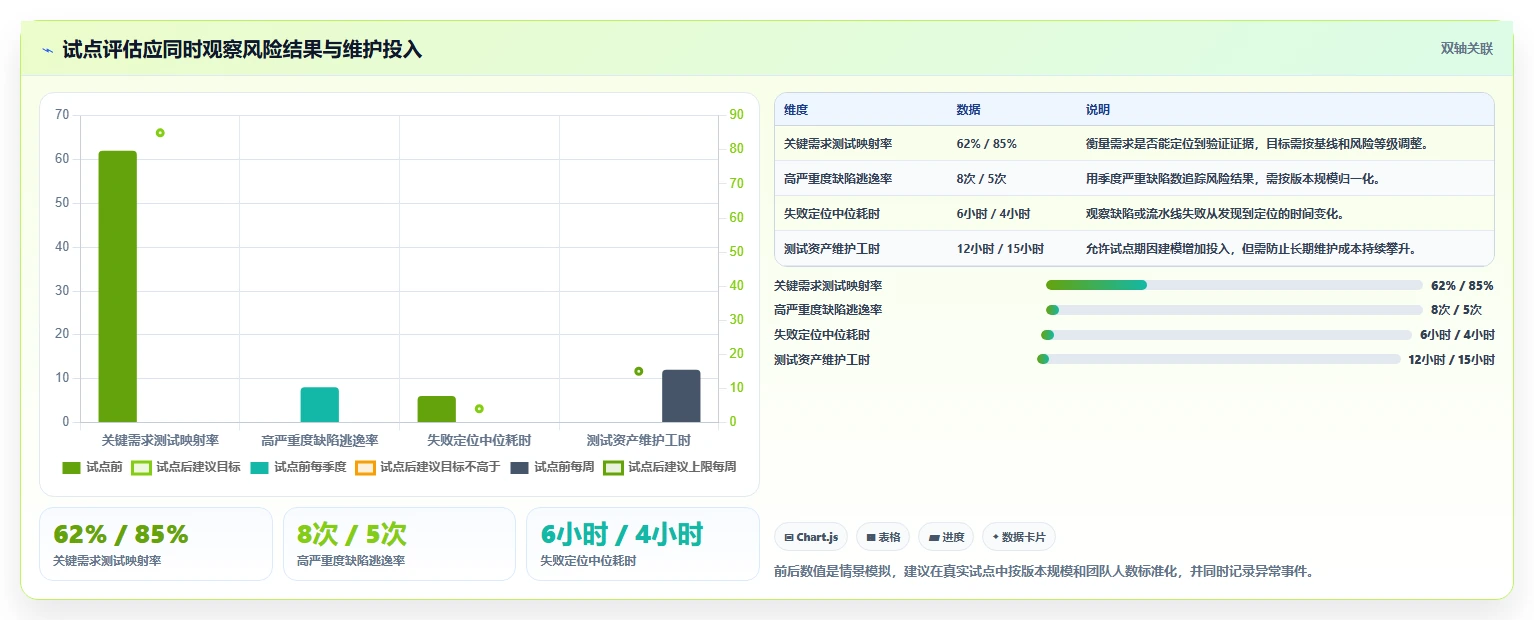Screen dimensions: 1534x620
Task: Click the 说明 table column header
Action: (1097, 110)
